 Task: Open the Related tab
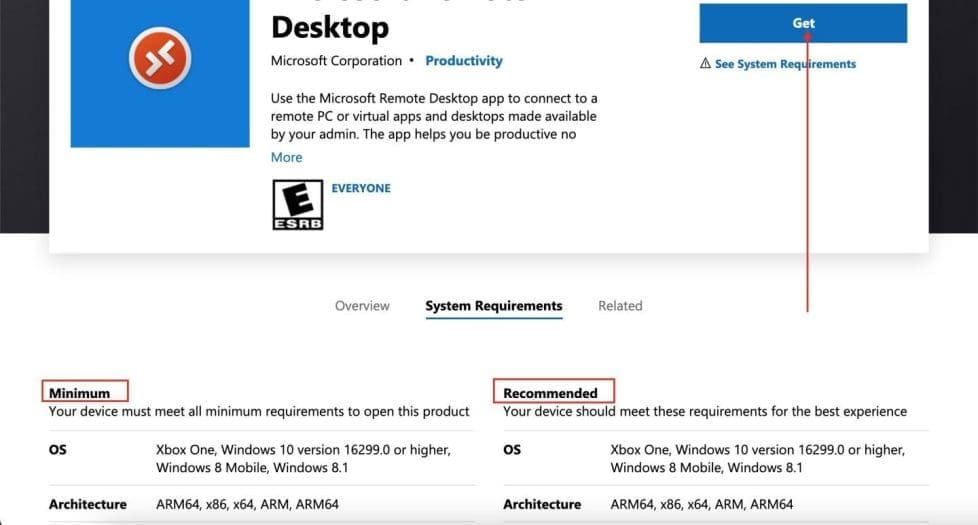point(620,306)
